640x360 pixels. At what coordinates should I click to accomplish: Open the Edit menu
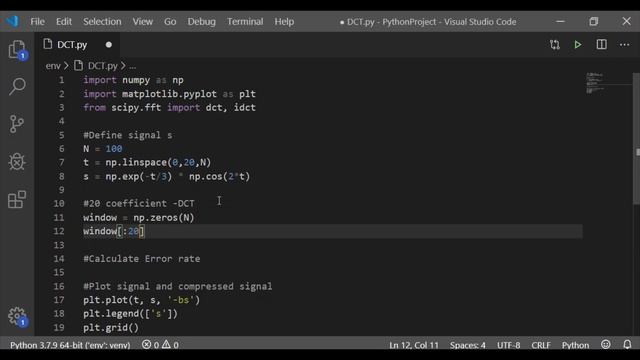64,22
